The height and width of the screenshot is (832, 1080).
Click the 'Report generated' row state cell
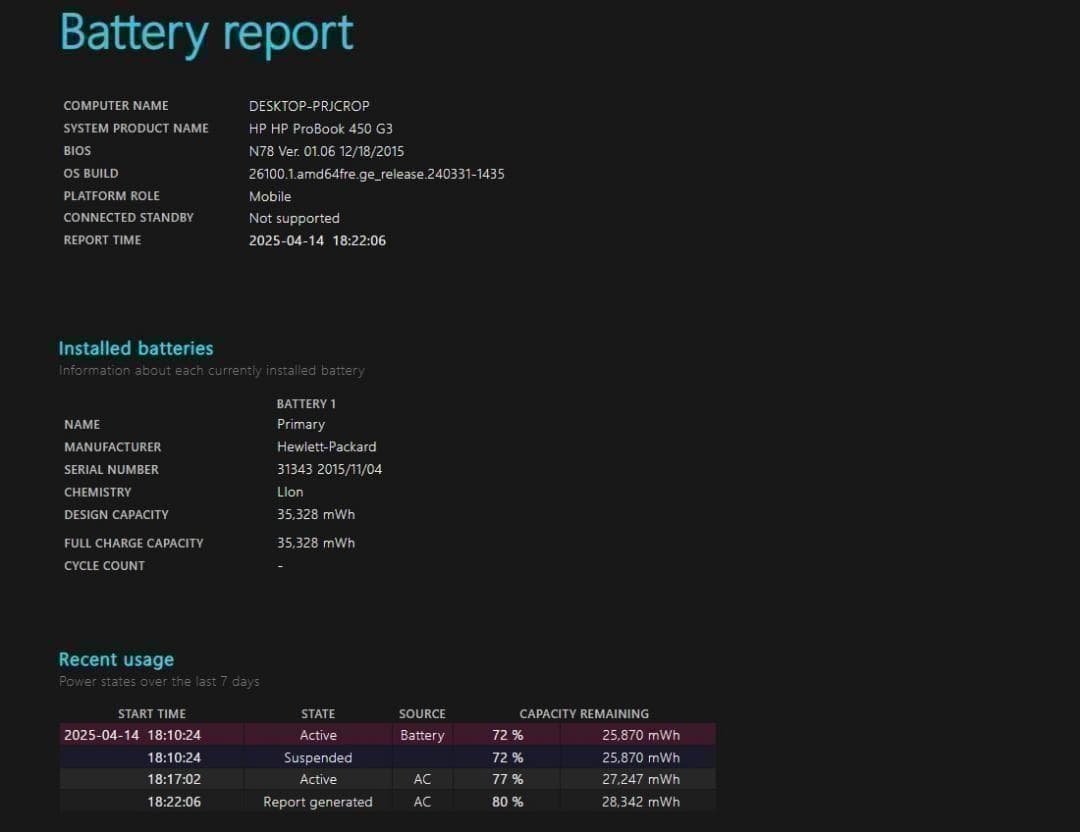coord(318,802)
